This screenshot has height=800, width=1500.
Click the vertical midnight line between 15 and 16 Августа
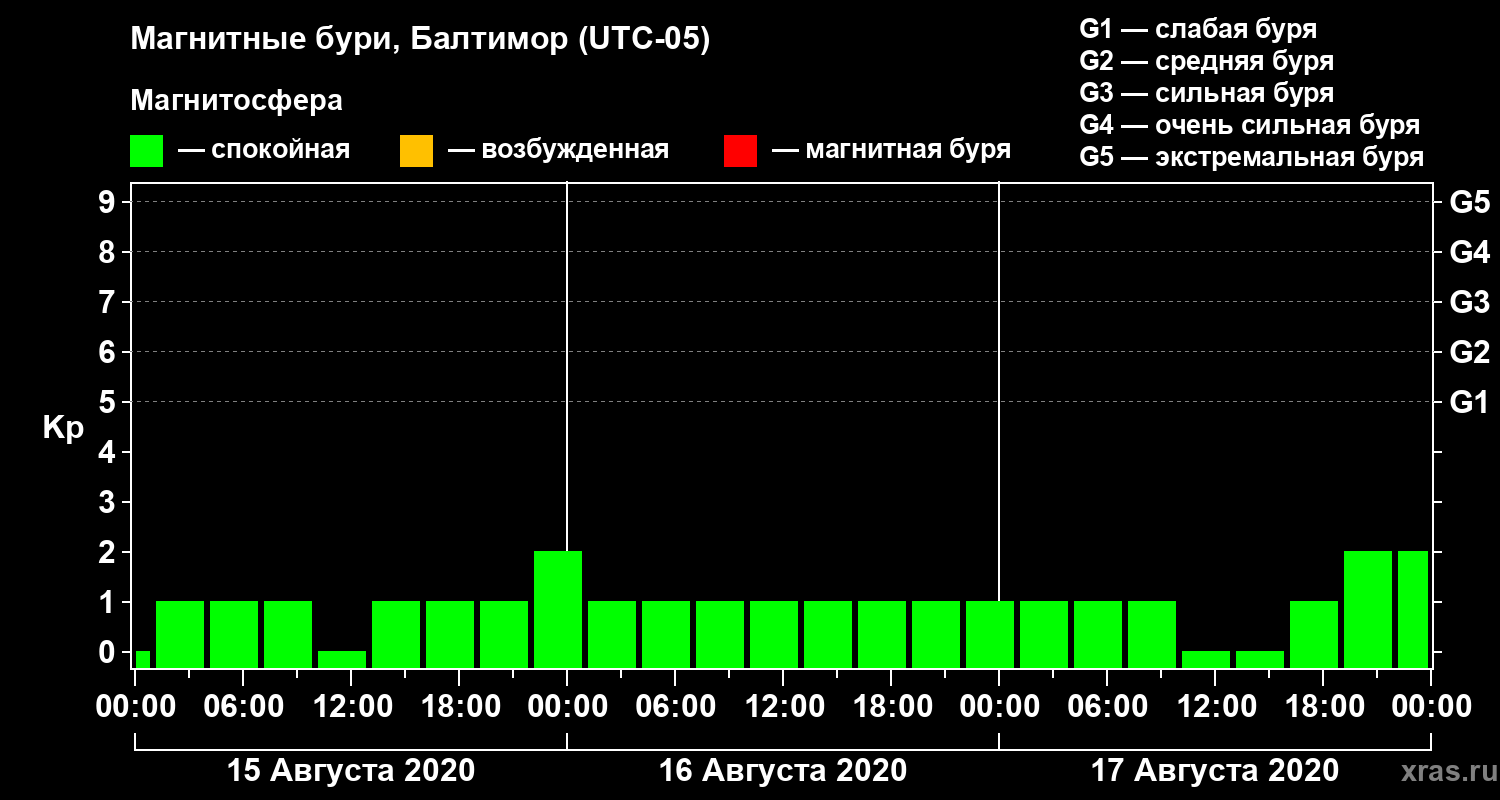567,366
